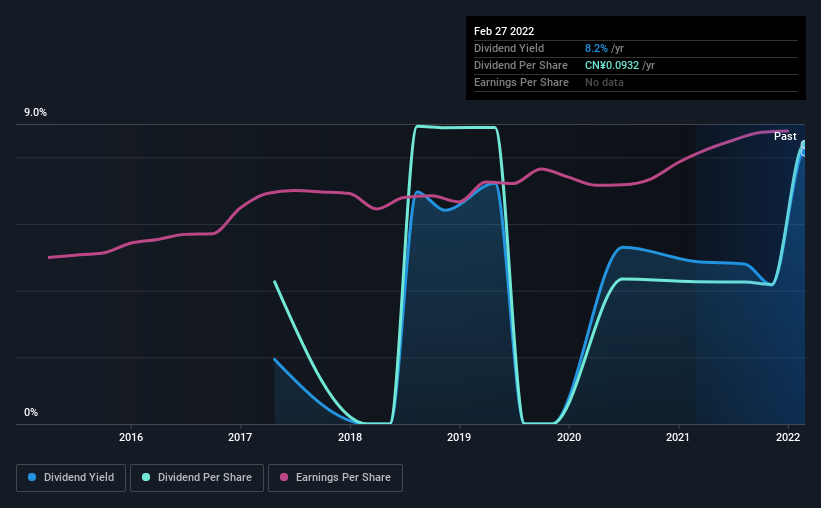Toggle the Dividend Yield legend button
The height and width of the screenshot is (508, 821).
click(71, 478)
